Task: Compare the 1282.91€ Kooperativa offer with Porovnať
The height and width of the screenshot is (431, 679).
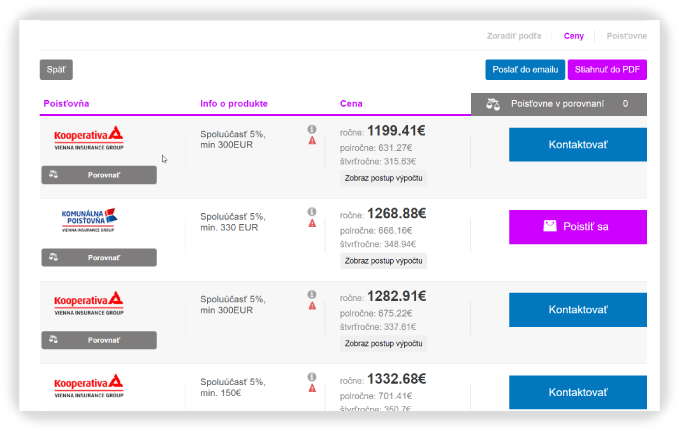Action: point(99,340)
